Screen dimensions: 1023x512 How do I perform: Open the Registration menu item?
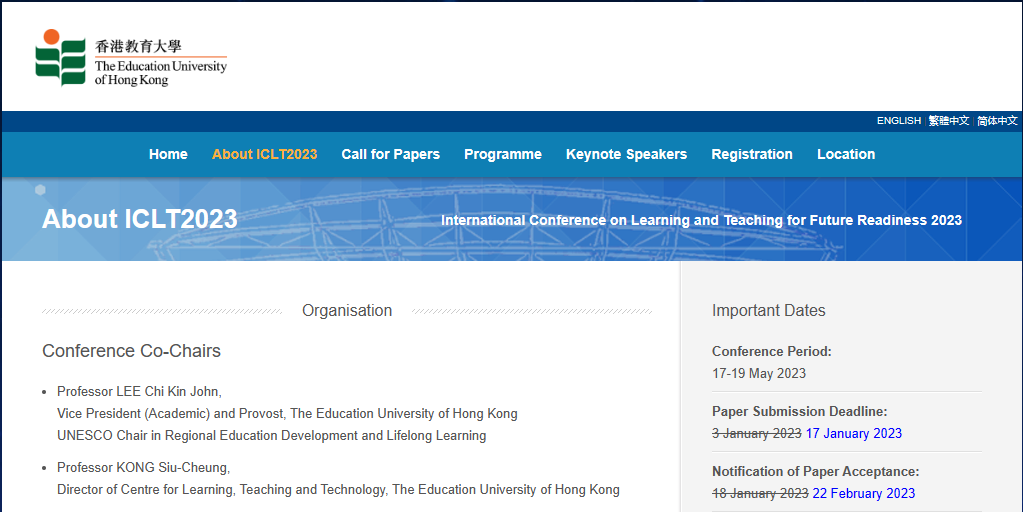[x=751, y=154]
